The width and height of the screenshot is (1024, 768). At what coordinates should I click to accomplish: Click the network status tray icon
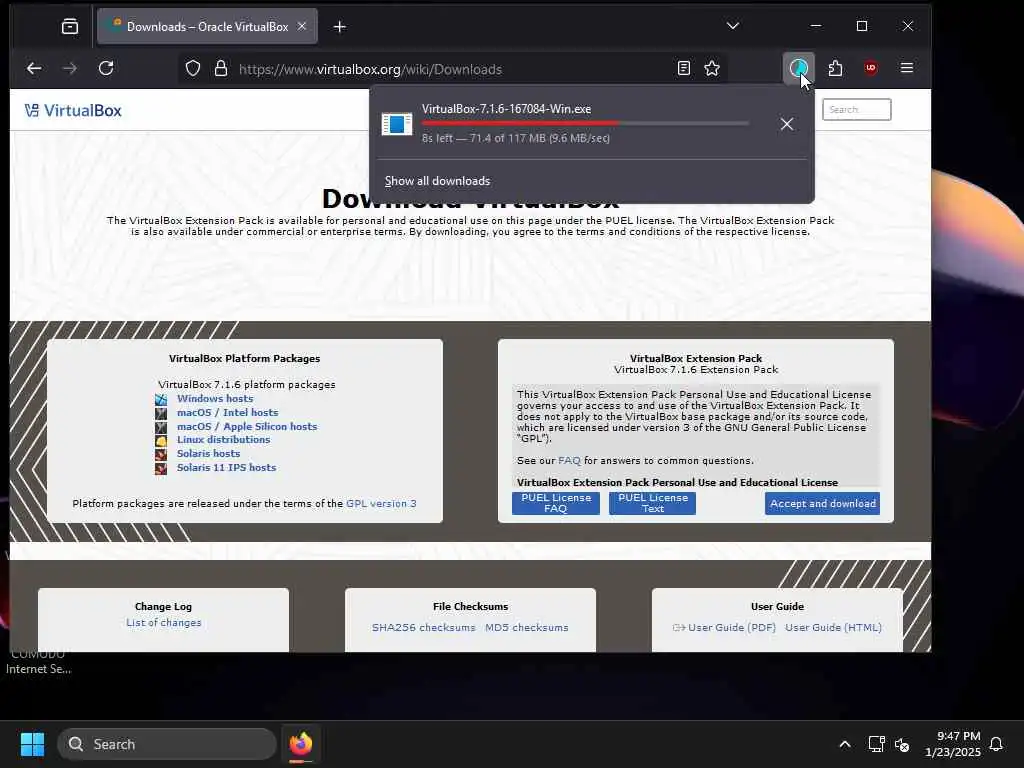pyautogui.click(x=876, y=744)
